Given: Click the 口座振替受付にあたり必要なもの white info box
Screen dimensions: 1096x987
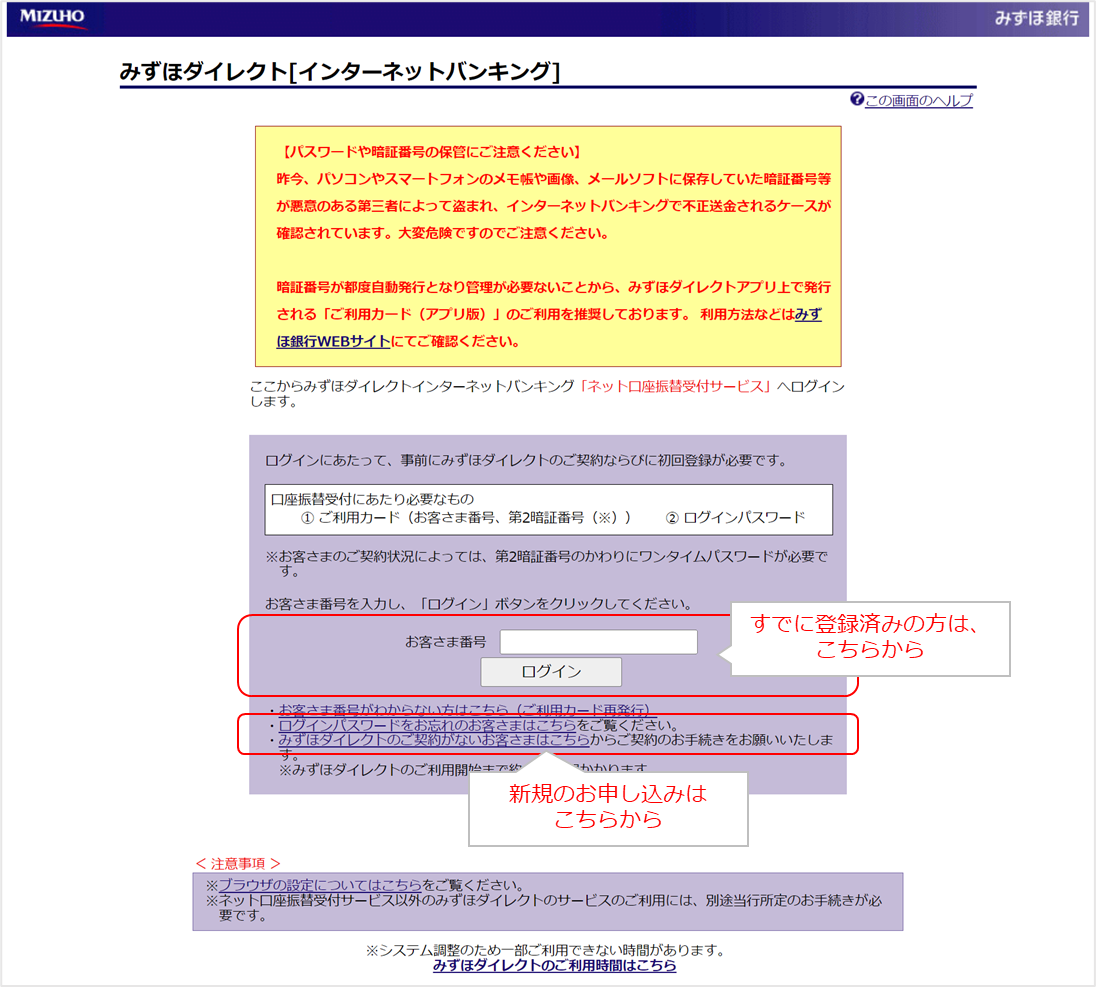Looking at the screenshot, I should click(548, 509).
